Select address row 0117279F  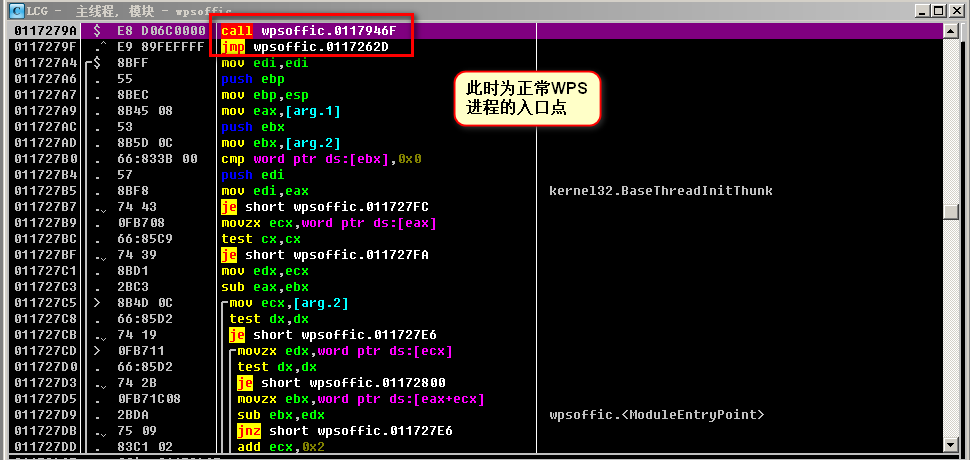[45, 47]
